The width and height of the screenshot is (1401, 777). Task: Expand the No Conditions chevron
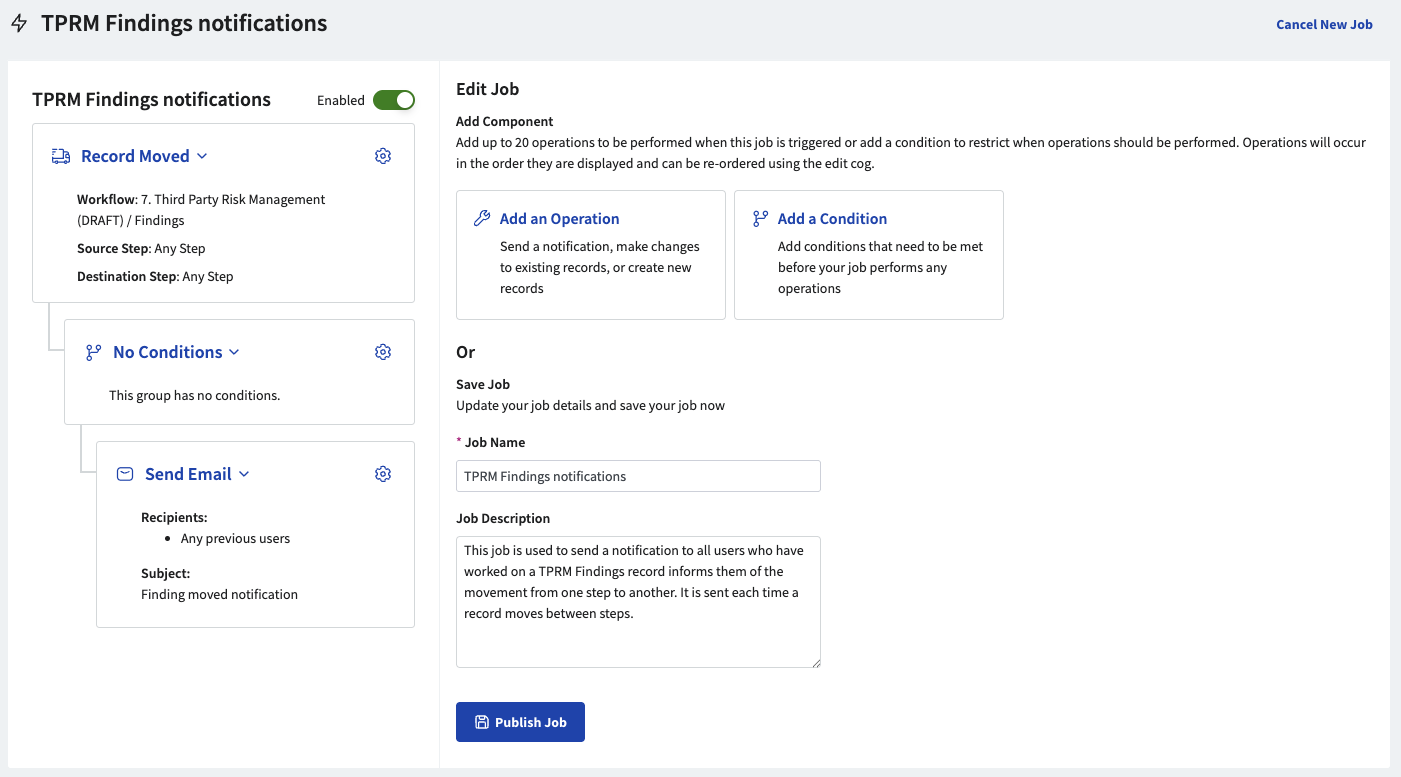[234, 352]
